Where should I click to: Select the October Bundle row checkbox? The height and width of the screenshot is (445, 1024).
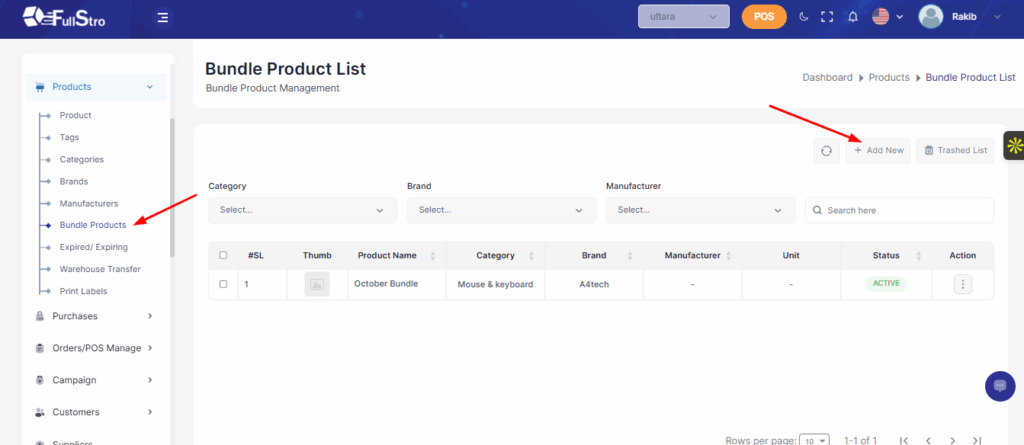click(x=223, y=284)
